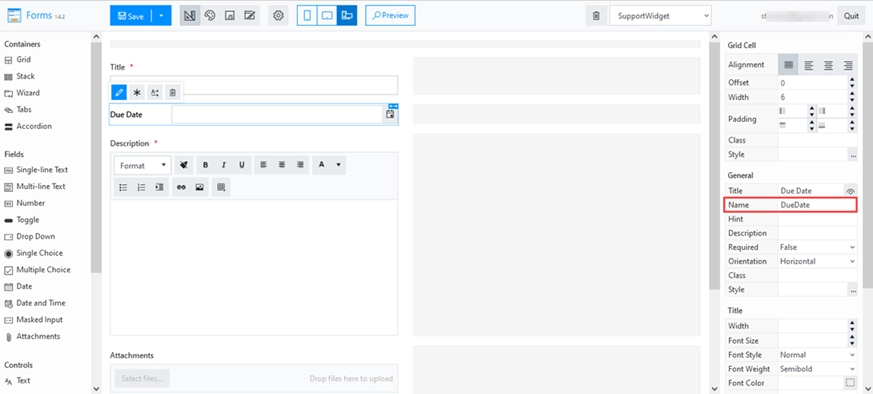The image size is (873, 394).
Task: Open the Font Color picker swatch
Action: (x=850, y=383)
